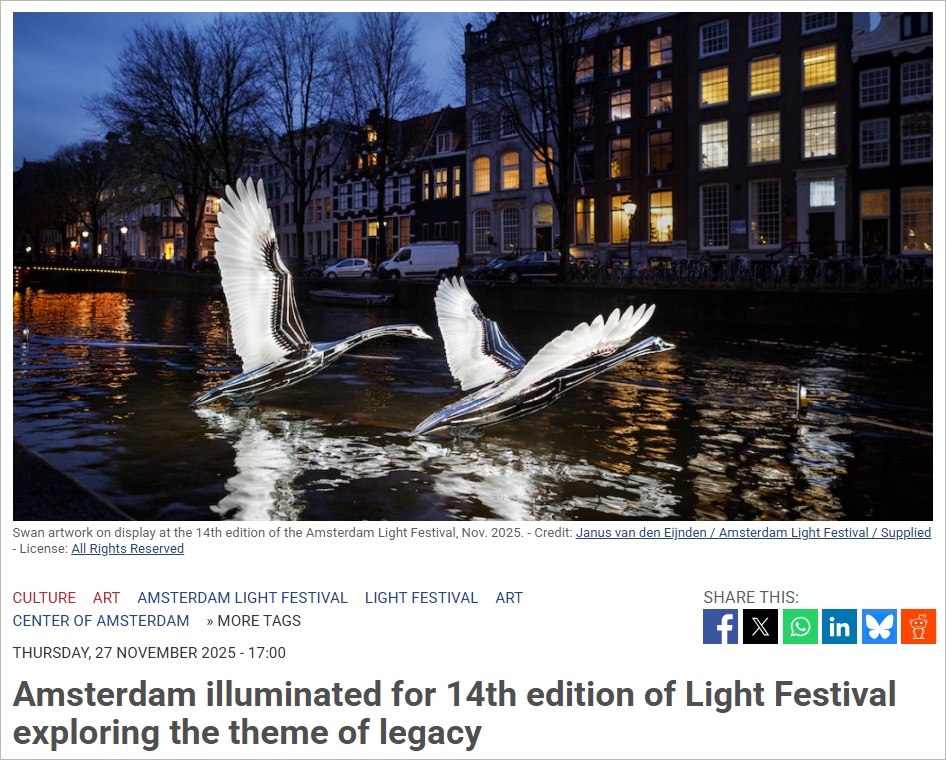This screenshot has width=946, height=760.
Task: Open the All Rights Reserved license link
Action: [127, 548]
